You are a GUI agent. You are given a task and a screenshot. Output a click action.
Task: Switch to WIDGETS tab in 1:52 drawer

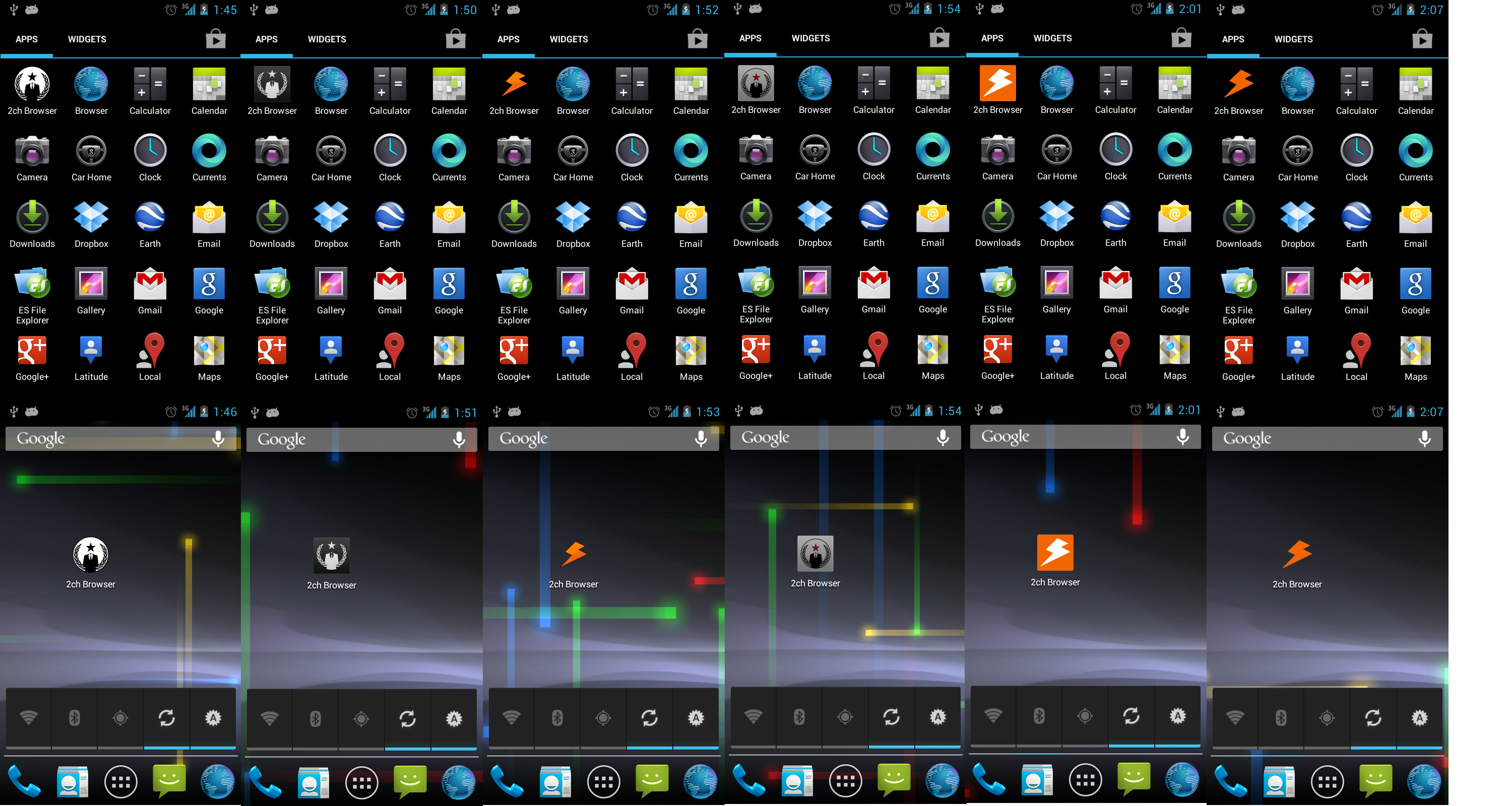coord(569,39)
